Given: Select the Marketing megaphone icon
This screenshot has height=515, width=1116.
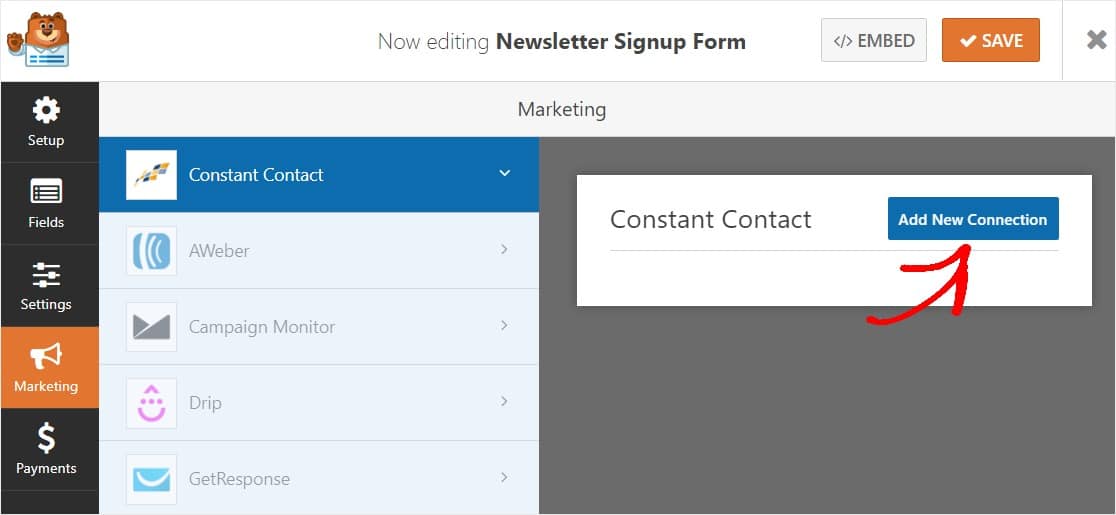Looking at the screenshot, I should [46, 356].
